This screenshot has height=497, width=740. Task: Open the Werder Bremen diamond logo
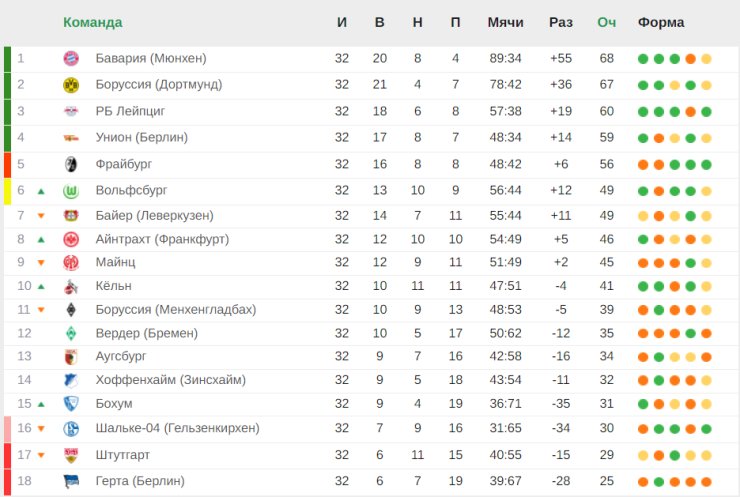point(71,333)
